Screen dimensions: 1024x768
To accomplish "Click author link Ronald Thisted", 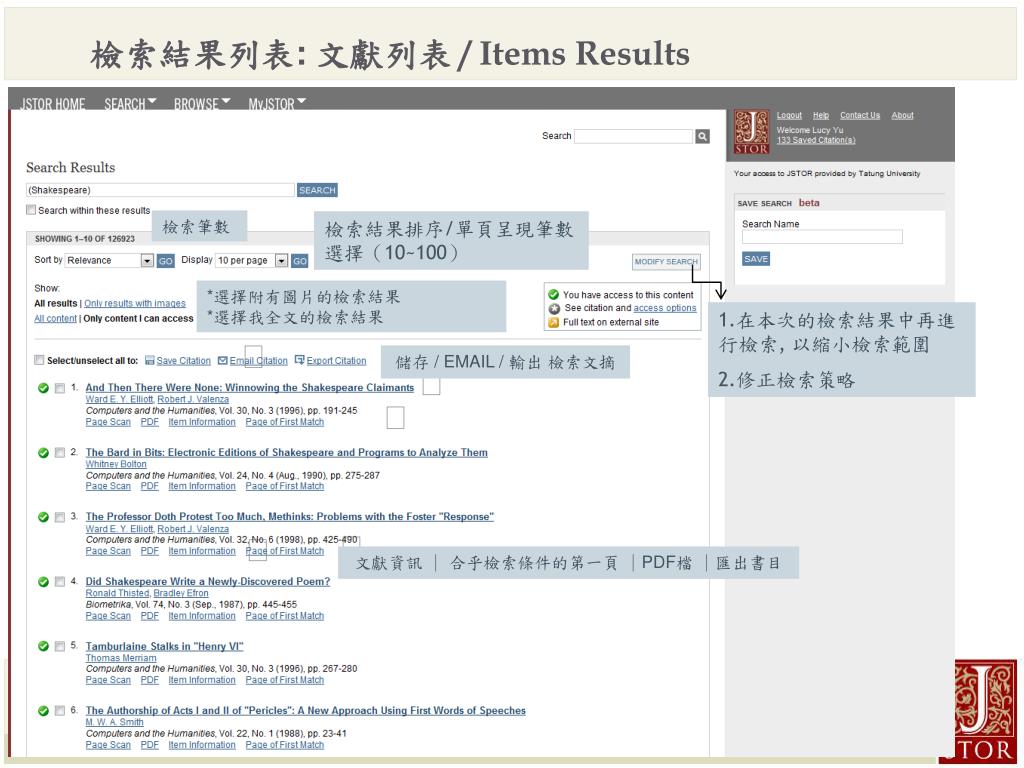I will (118, 593).
